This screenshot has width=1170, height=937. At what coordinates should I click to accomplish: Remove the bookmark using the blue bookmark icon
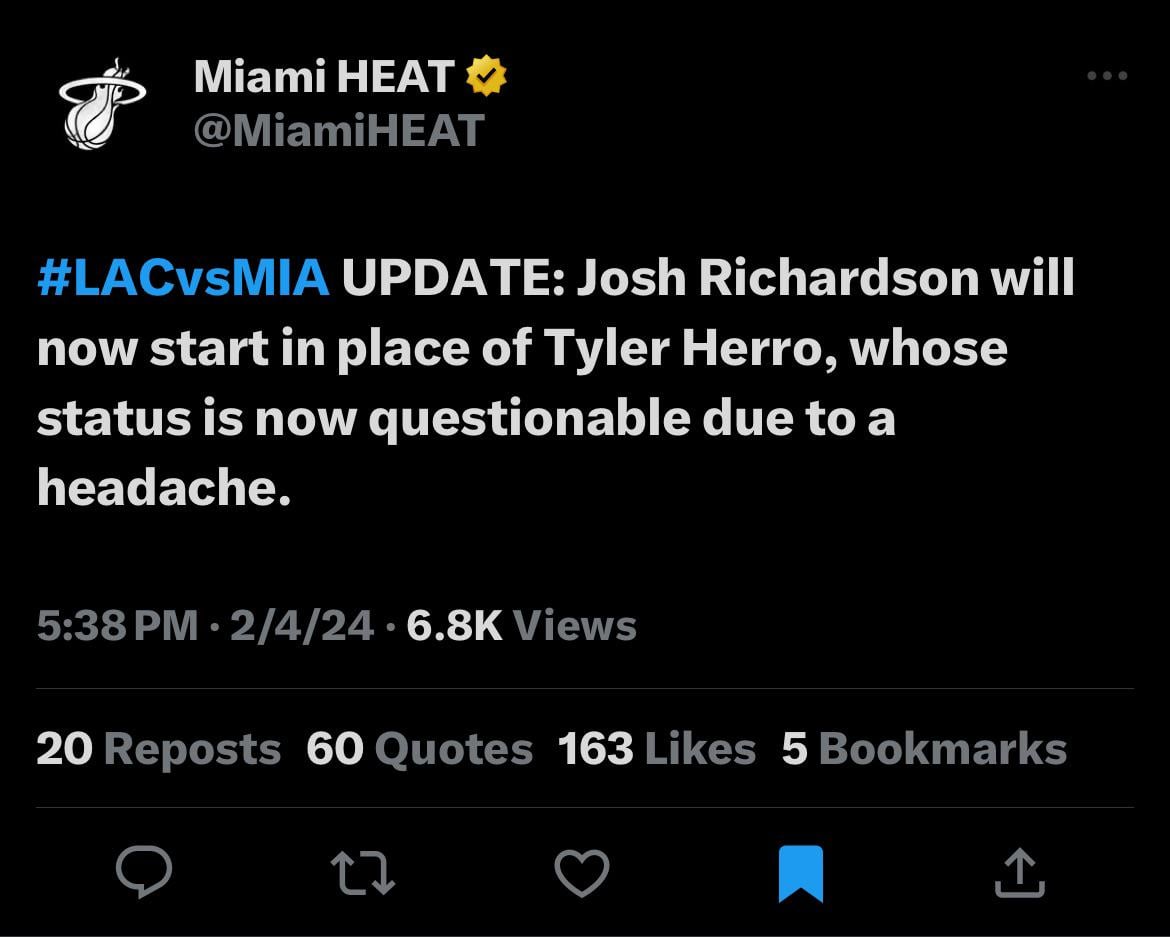pos(800,871)
